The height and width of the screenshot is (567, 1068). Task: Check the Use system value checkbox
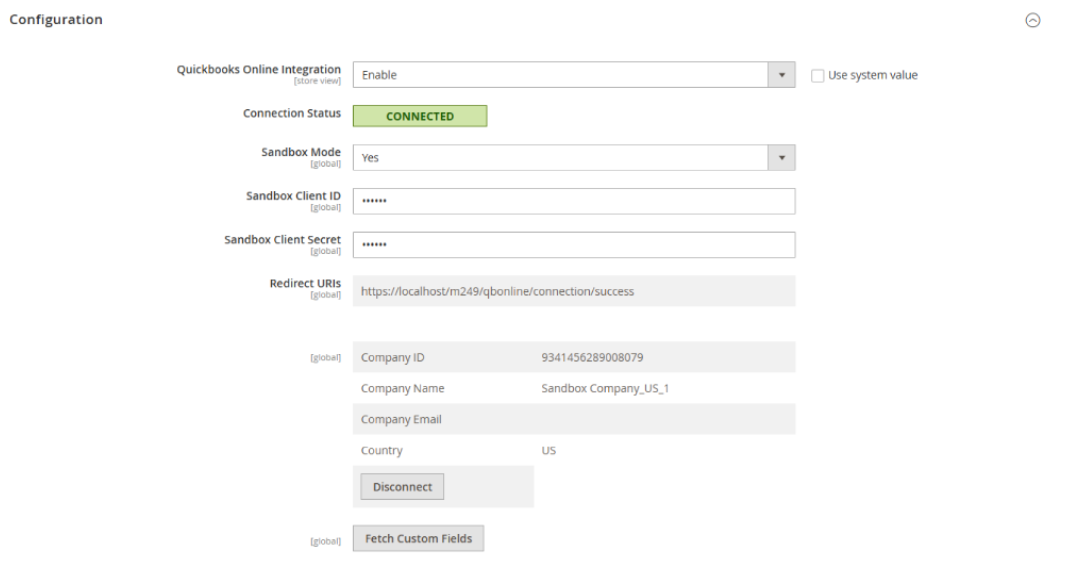tap(817, 76)
